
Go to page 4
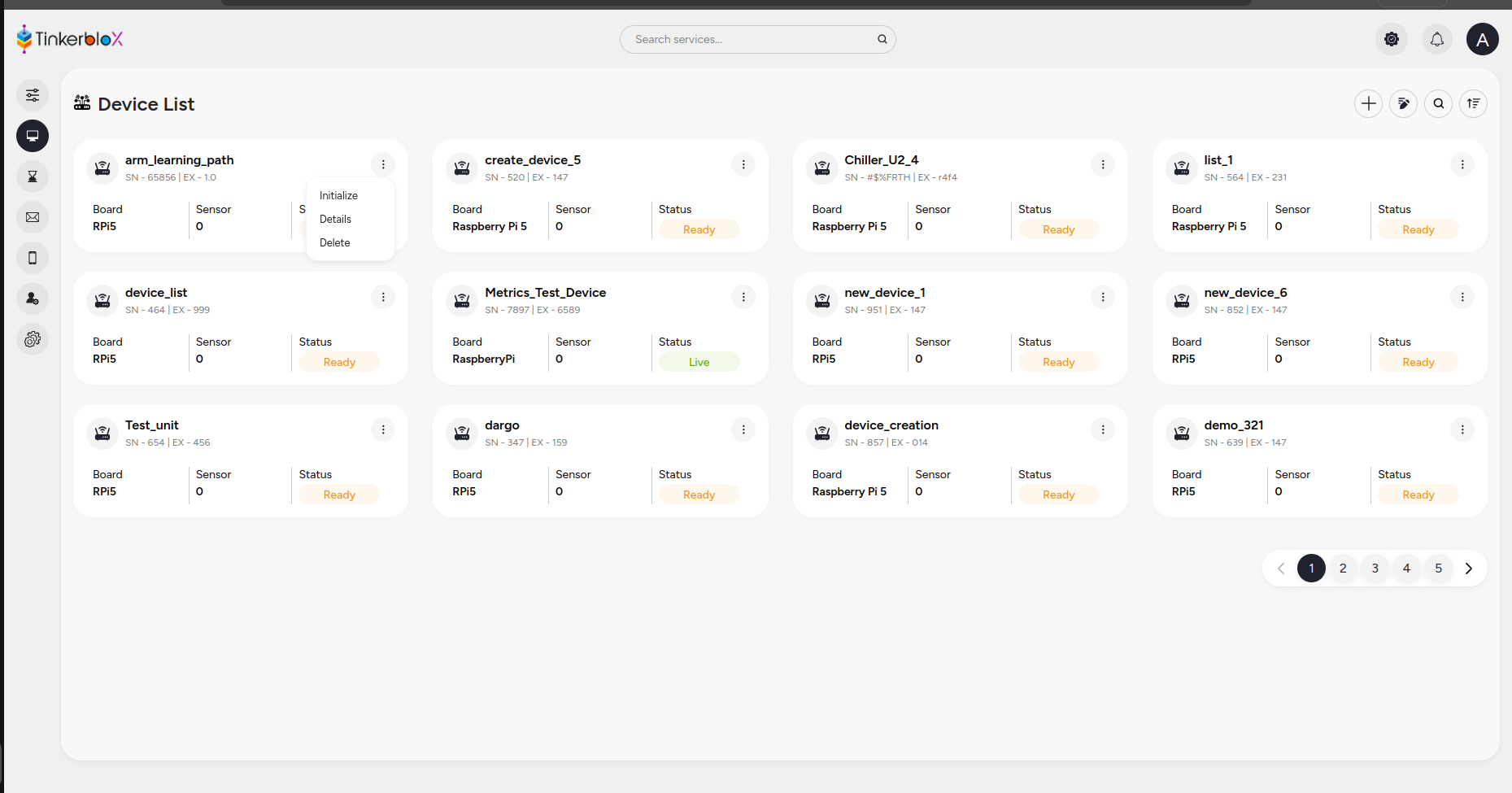(1406, 568)
